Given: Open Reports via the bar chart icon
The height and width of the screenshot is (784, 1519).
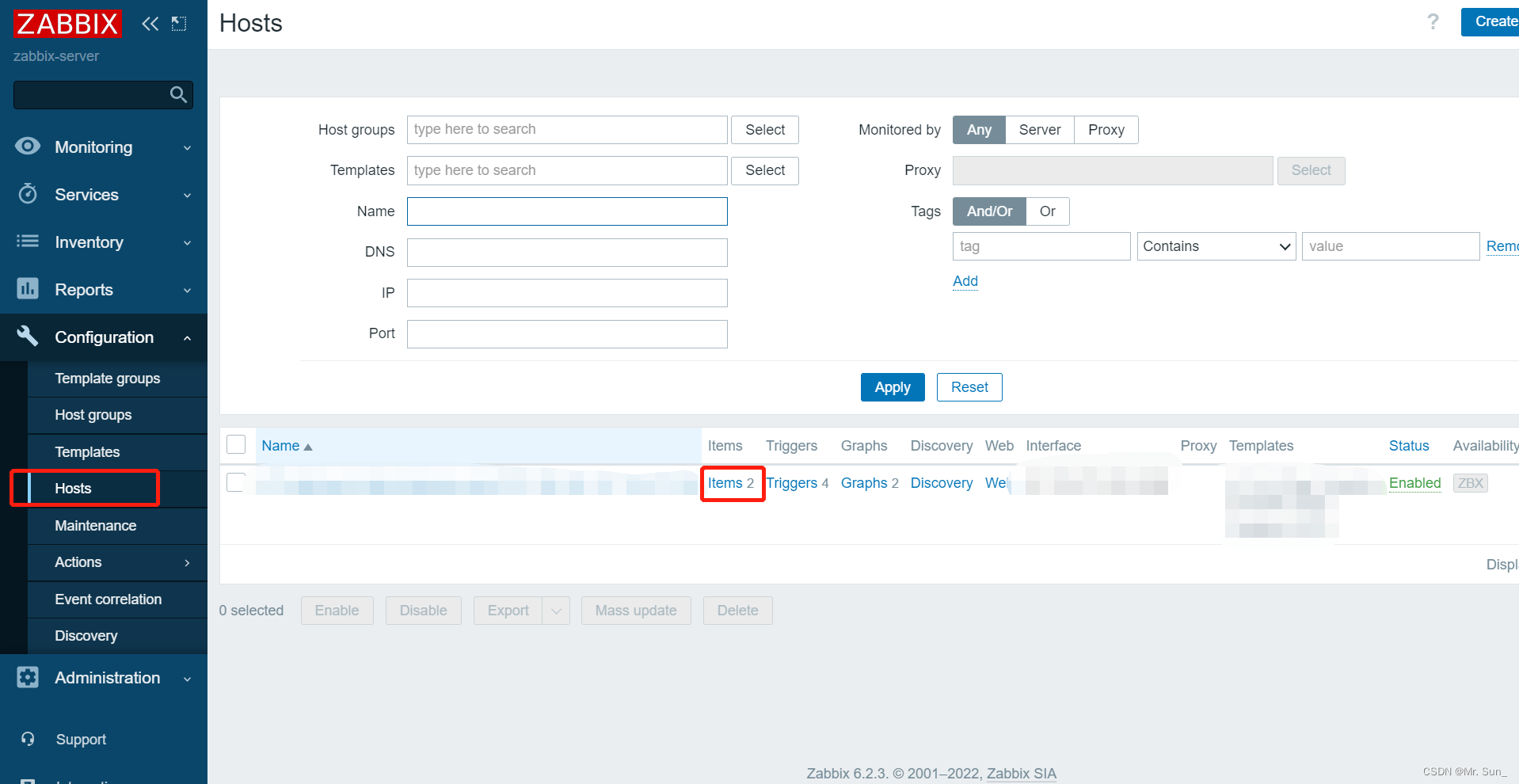Looking at the screenshot, I should coord(27,289).
